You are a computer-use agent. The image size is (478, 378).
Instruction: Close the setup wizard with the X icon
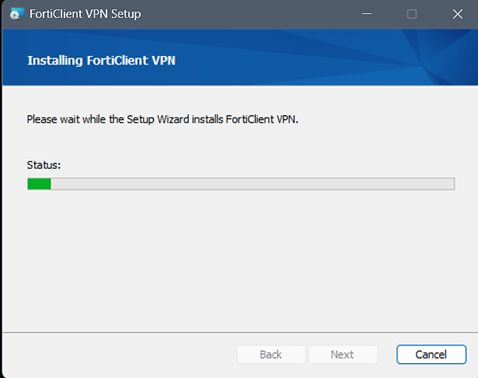tap(458, 14)
